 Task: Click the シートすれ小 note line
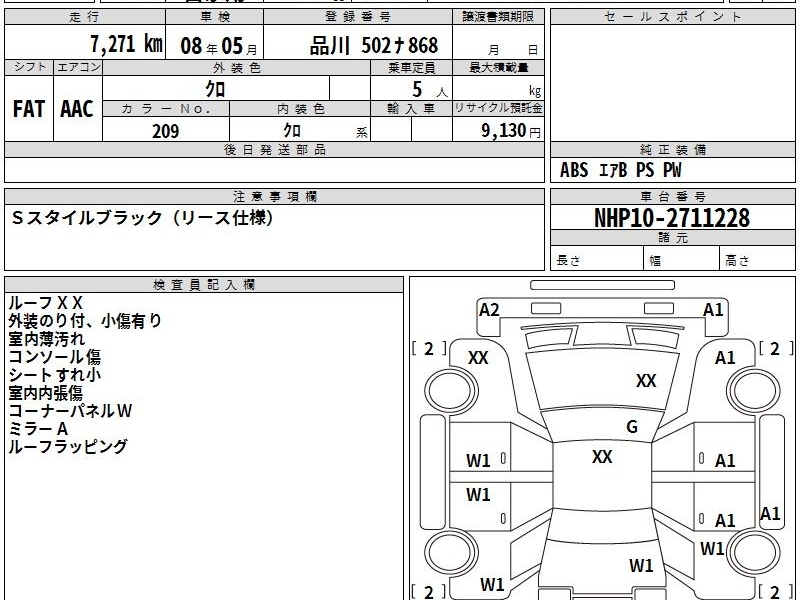tap(55, 374)
